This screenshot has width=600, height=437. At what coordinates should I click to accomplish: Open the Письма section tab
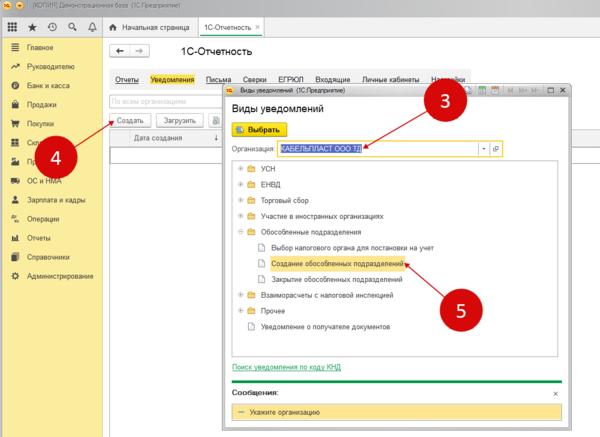[218, 80]
